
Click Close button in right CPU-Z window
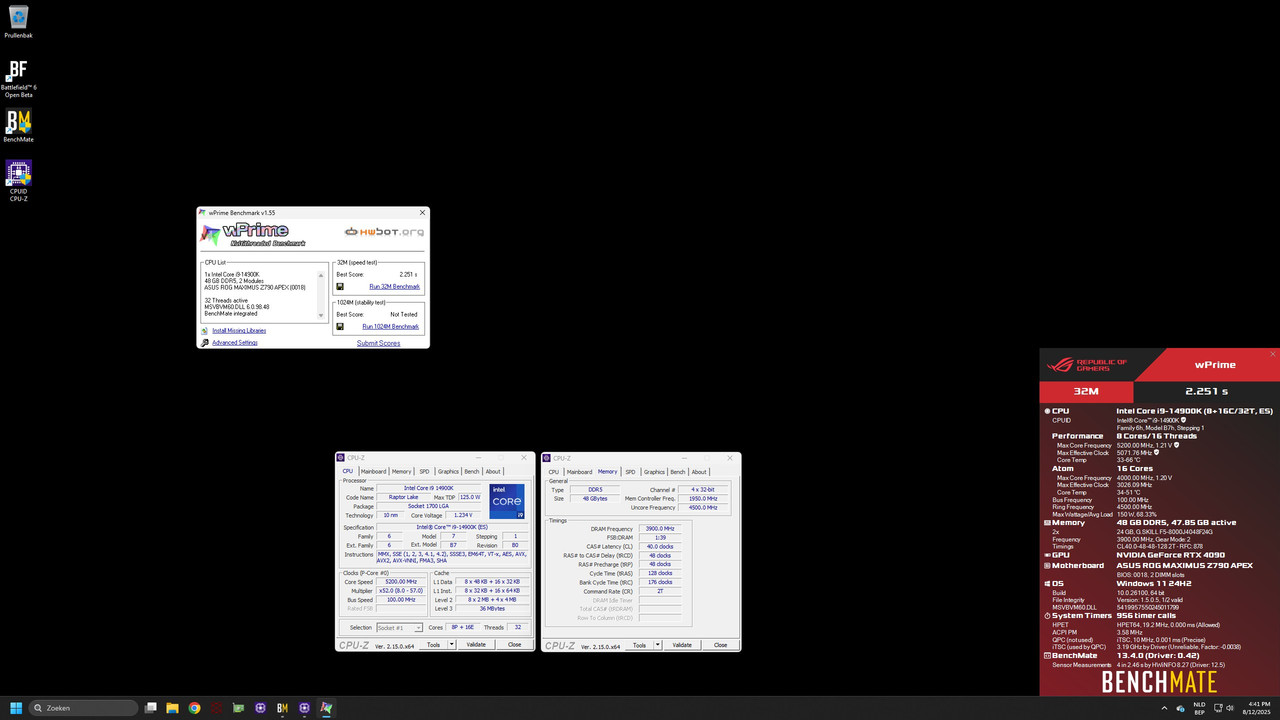(720, 645)
